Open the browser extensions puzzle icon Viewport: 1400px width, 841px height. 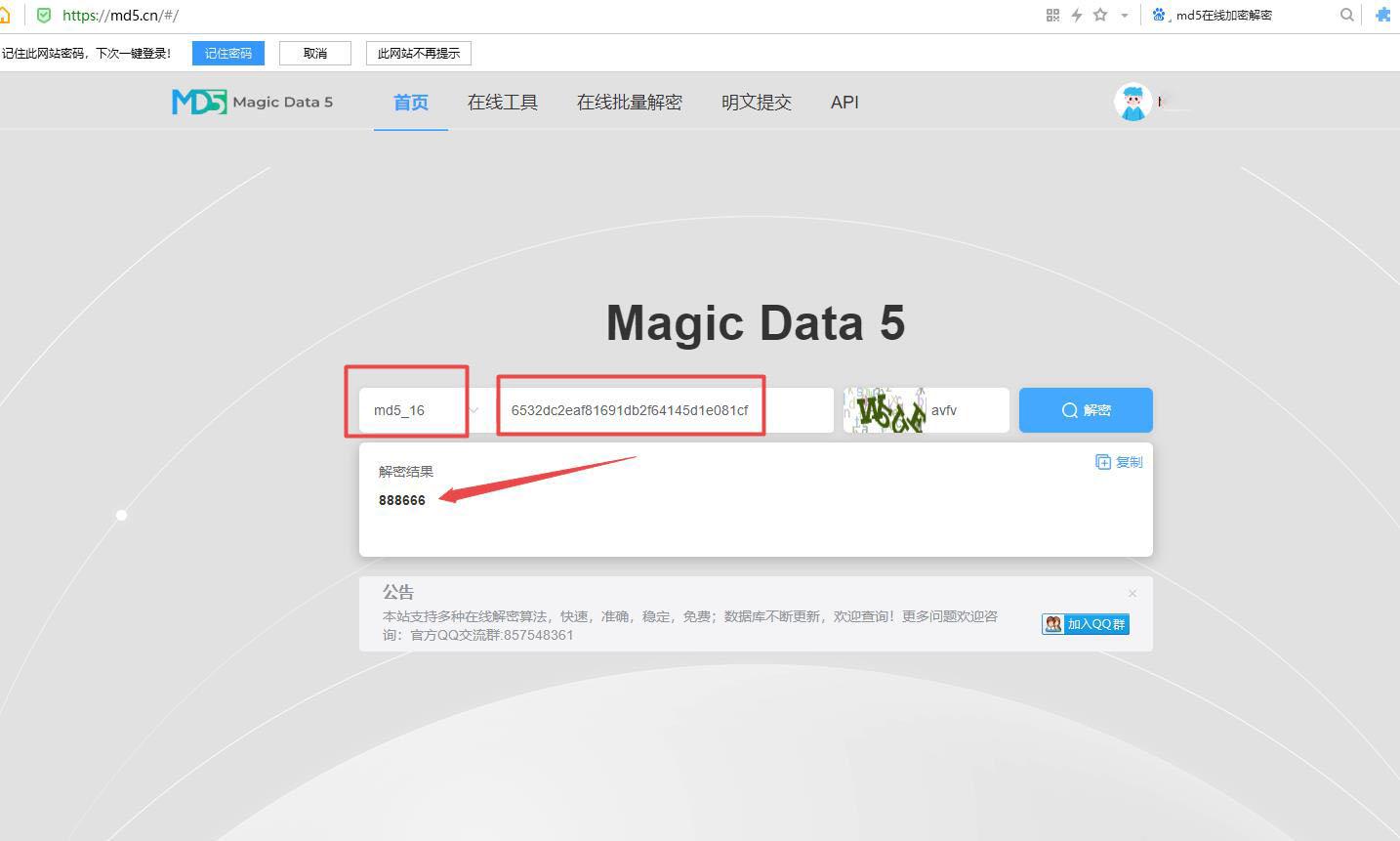pos(1383,15)
